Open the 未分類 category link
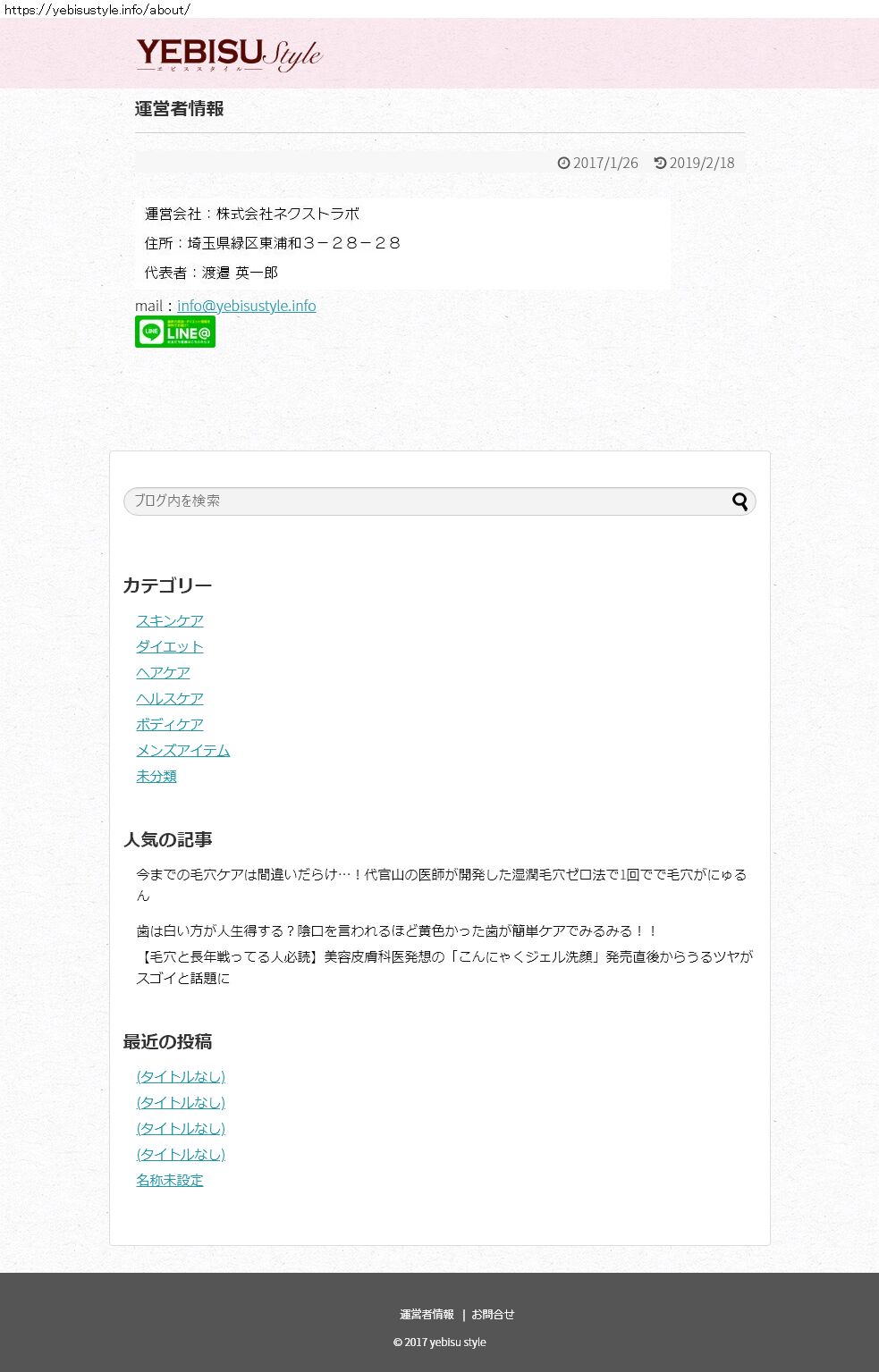 point(156,777)
